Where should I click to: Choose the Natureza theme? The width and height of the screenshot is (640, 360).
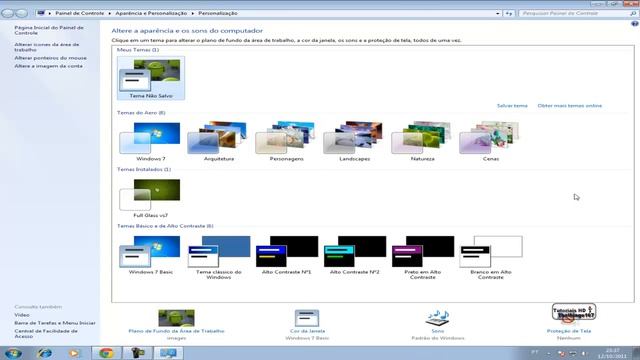coord(422,141)
